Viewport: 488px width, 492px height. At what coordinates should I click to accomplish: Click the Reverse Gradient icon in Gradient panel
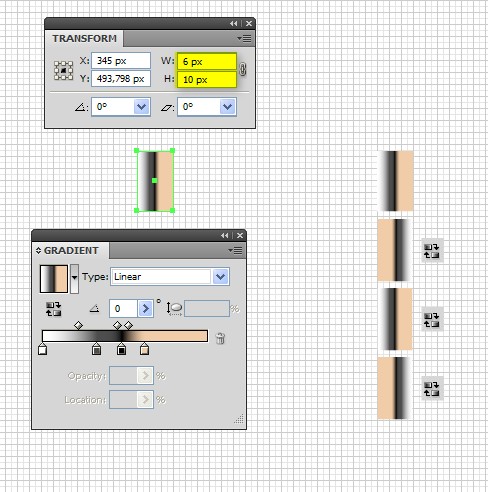click(x=54, y=309)
